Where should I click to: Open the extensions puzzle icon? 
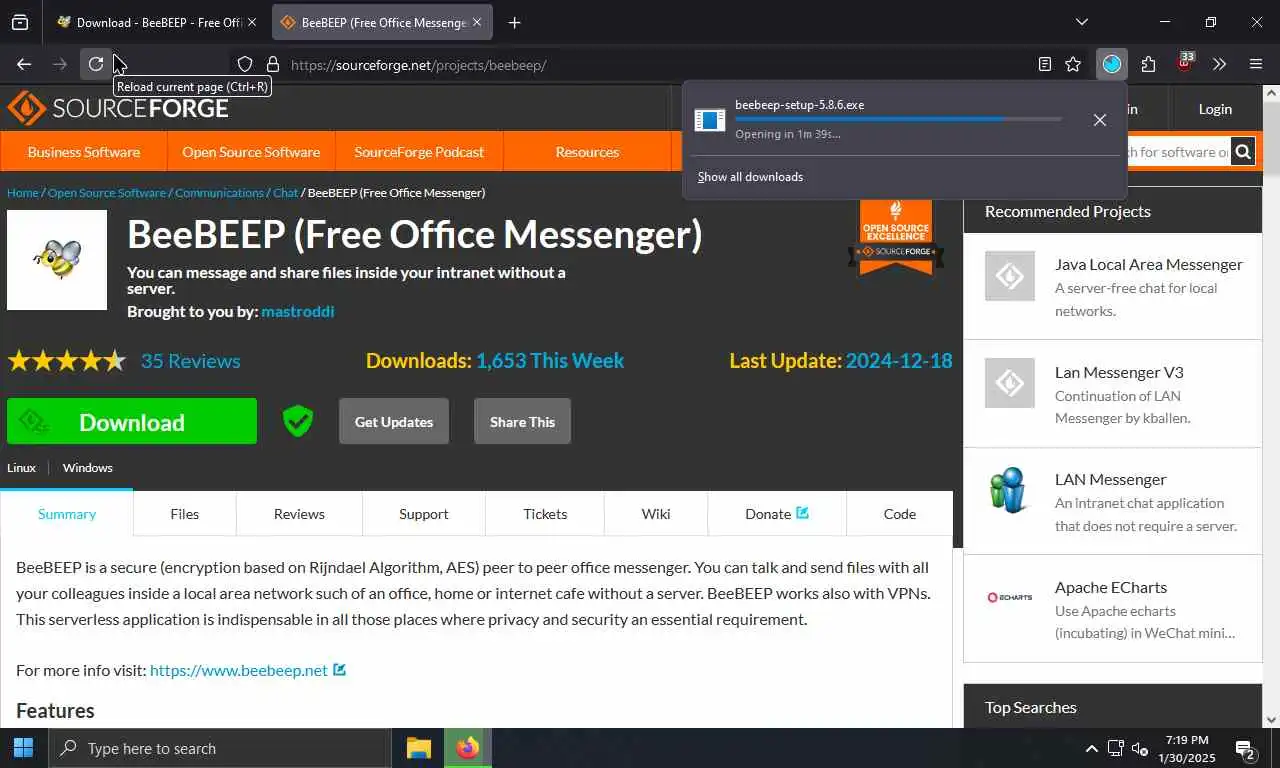pos(1148,64)
